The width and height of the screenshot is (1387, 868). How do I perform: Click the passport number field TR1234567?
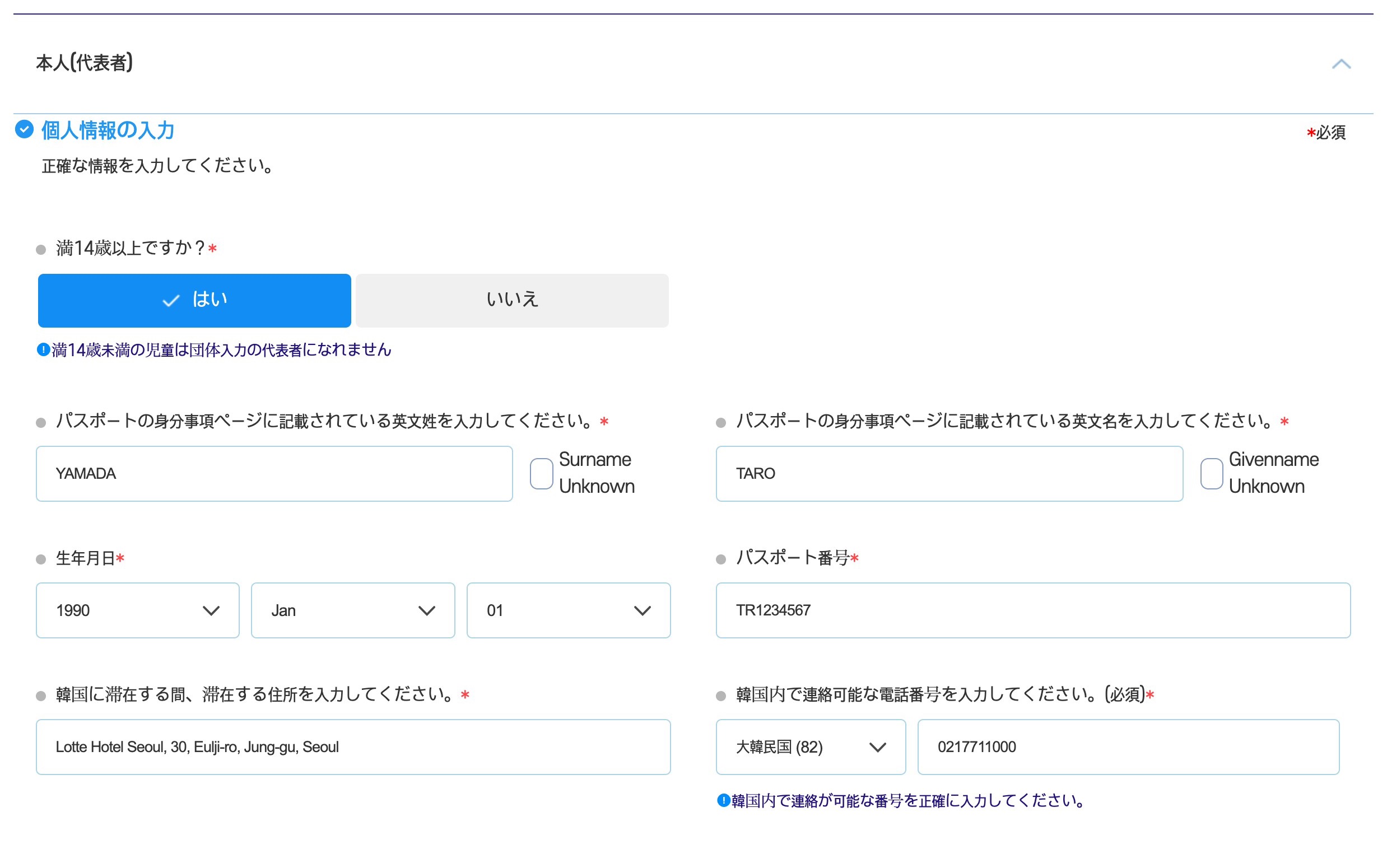[x=1033, y=610]
